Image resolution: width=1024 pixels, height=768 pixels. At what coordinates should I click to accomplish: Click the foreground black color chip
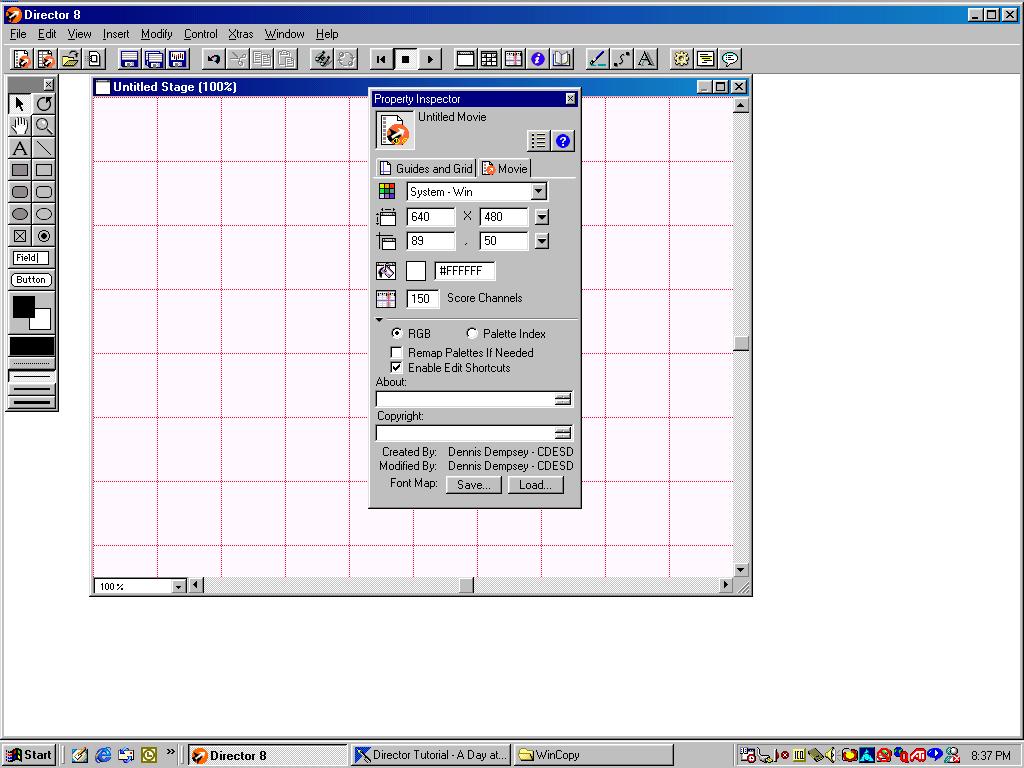(x=24, y=306)
